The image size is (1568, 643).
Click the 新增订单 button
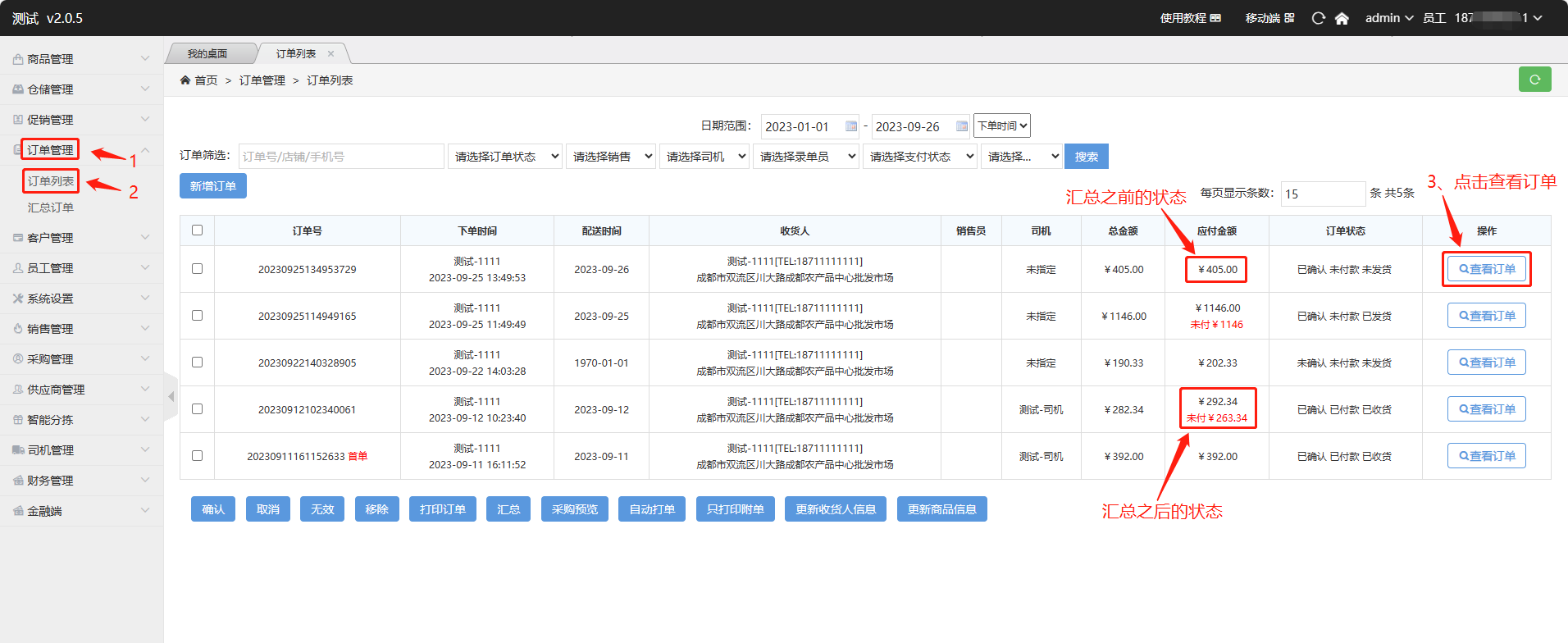[x=213, y=186]
